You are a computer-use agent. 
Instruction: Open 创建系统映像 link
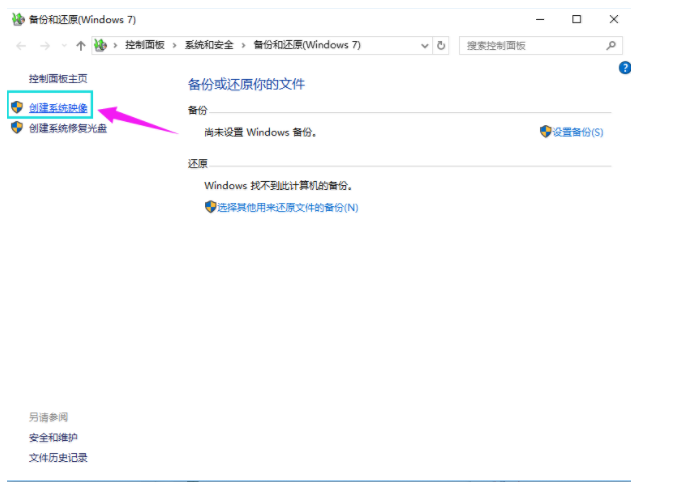coord(58,108)
